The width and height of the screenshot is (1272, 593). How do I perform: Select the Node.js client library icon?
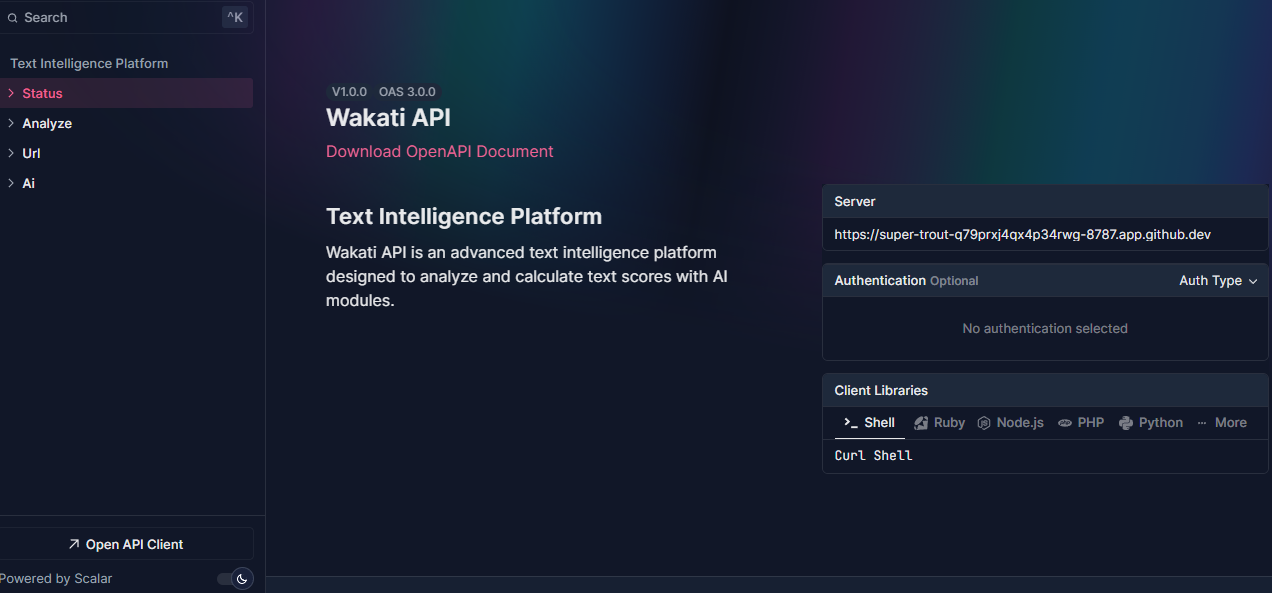coord(983,422)
